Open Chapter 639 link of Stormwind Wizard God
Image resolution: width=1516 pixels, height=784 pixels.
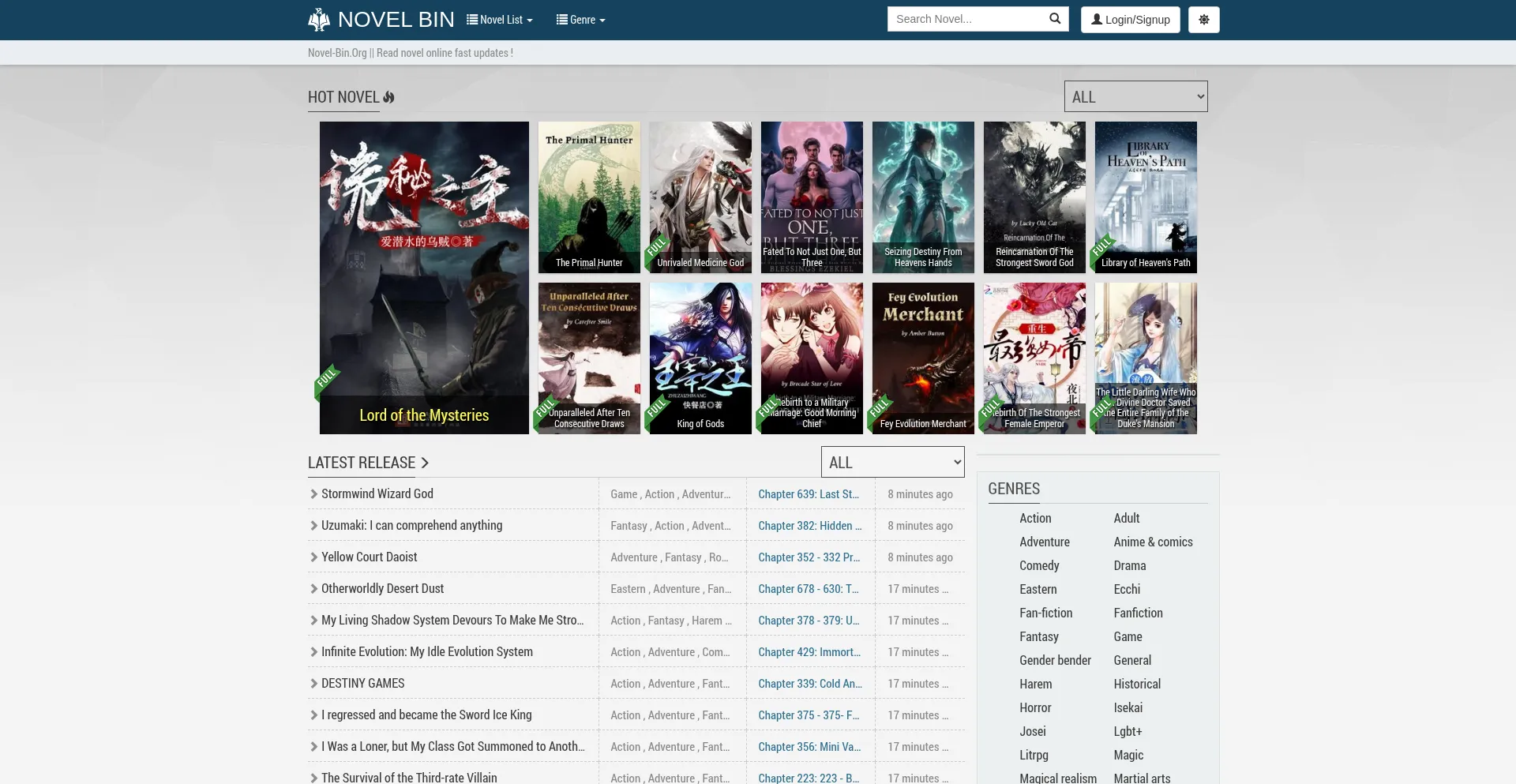[808, 494]
